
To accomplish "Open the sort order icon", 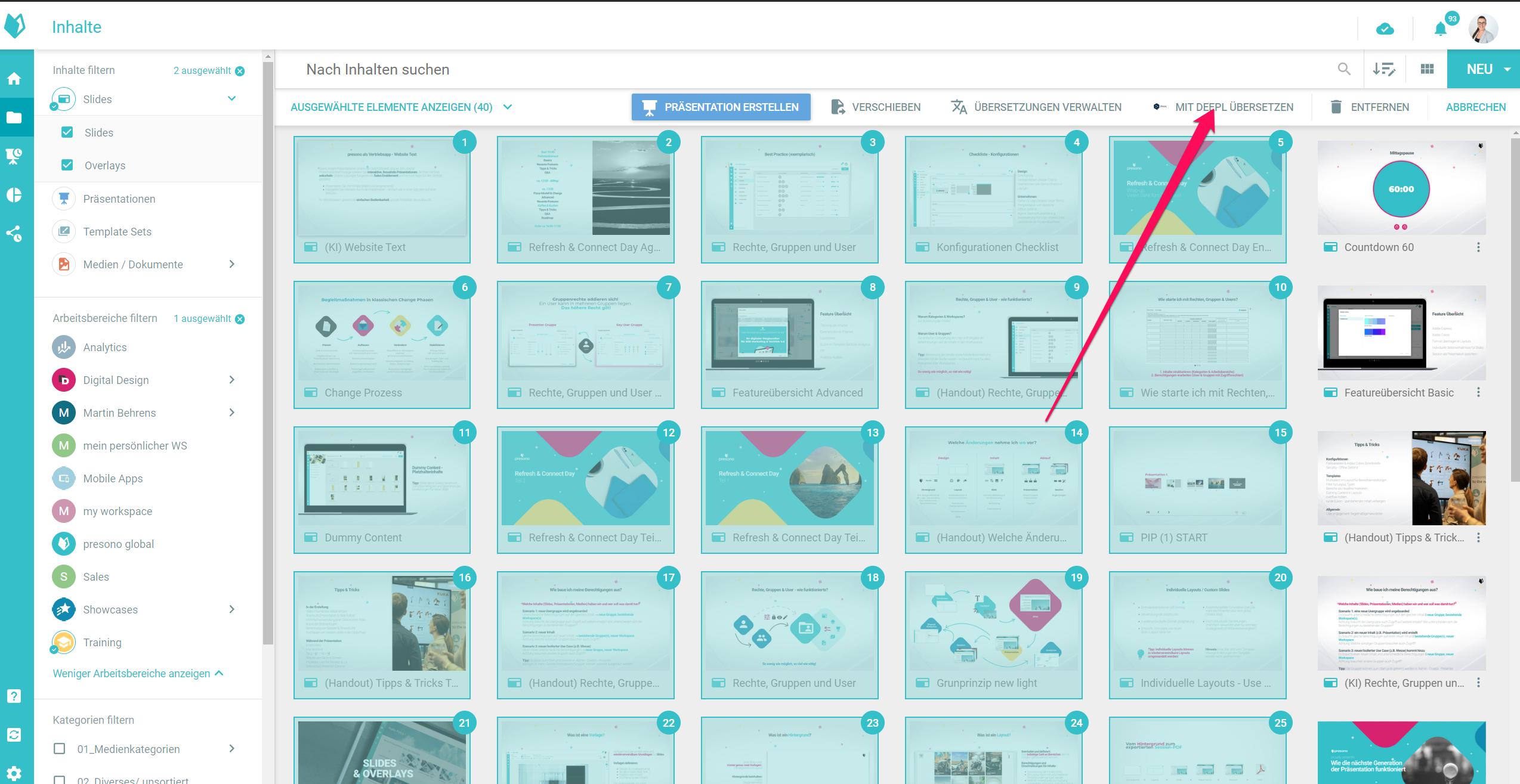I will coord(1383,69).
